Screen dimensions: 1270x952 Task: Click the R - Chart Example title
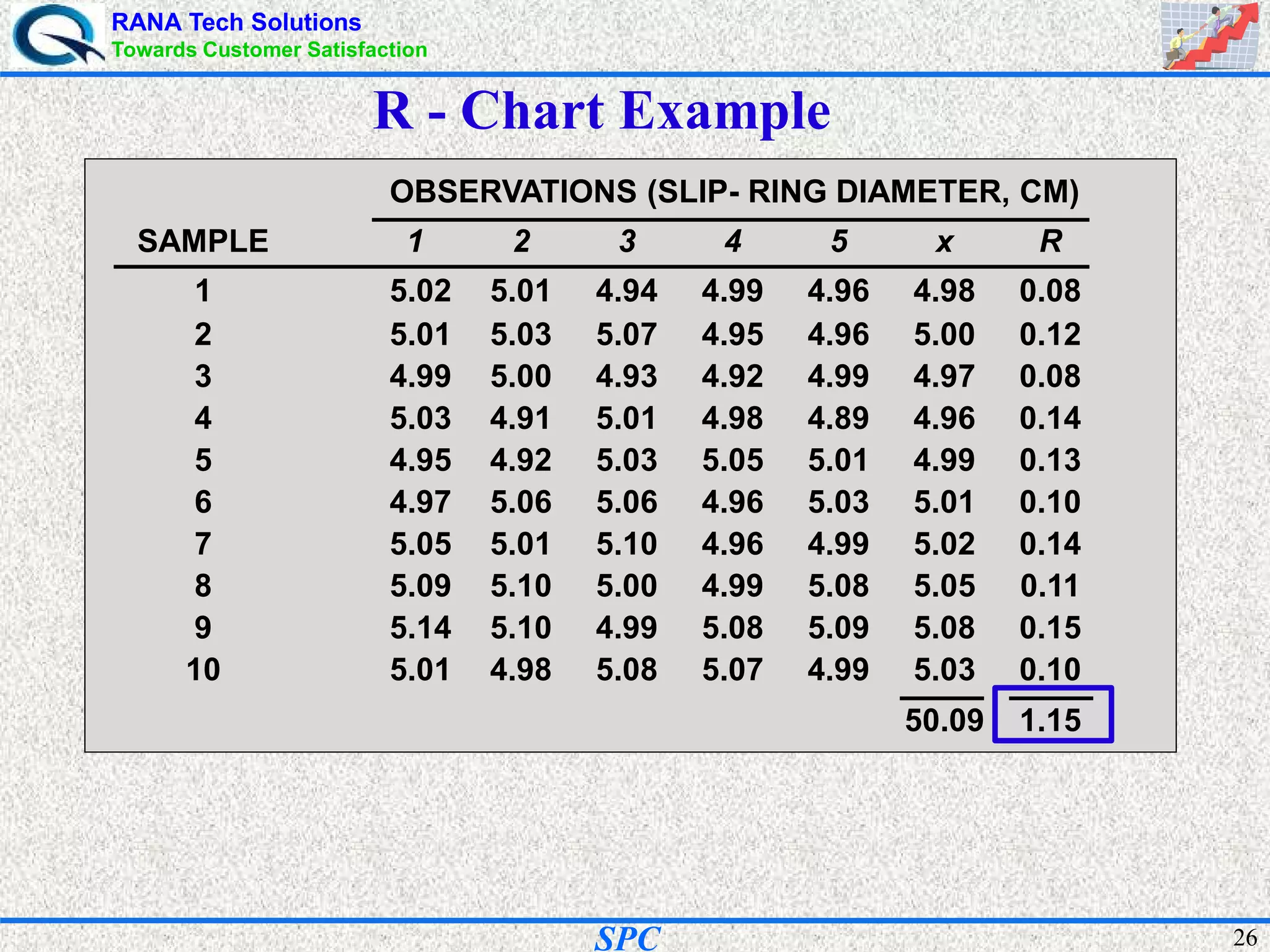[602, 112]
